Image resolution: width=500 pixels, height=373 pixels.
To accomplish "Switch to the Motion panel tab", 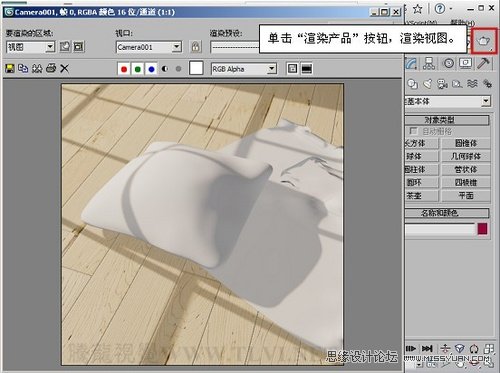I will [x=449, y=63].
